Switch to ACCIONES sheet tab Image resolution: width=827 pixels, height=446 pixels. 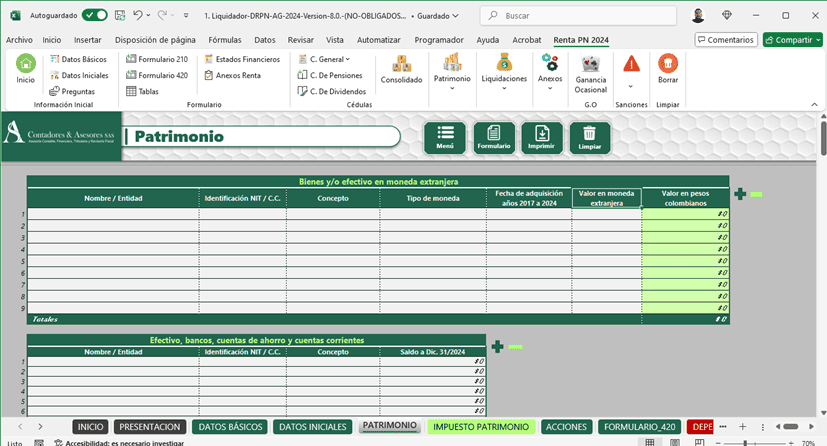(x=566, y=426)
